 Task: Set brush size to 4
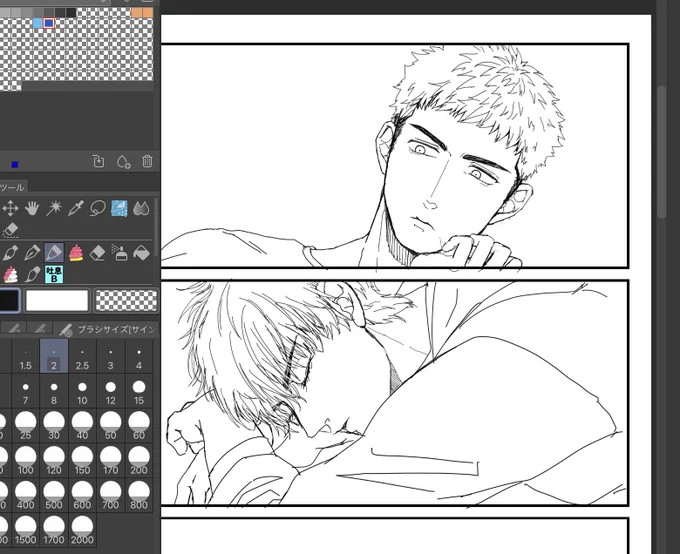(x=139, y=357)
